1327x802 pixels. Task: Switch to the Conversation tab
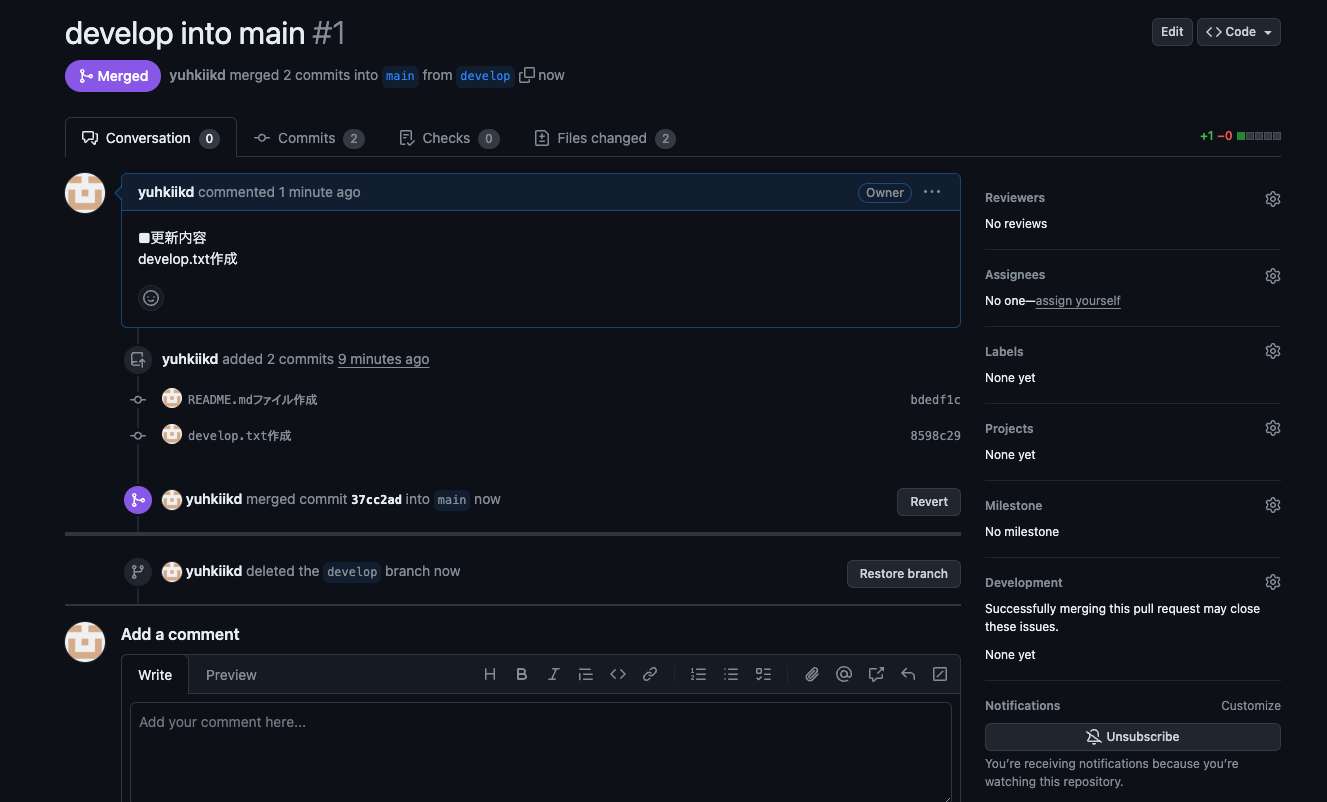(151, 138)
